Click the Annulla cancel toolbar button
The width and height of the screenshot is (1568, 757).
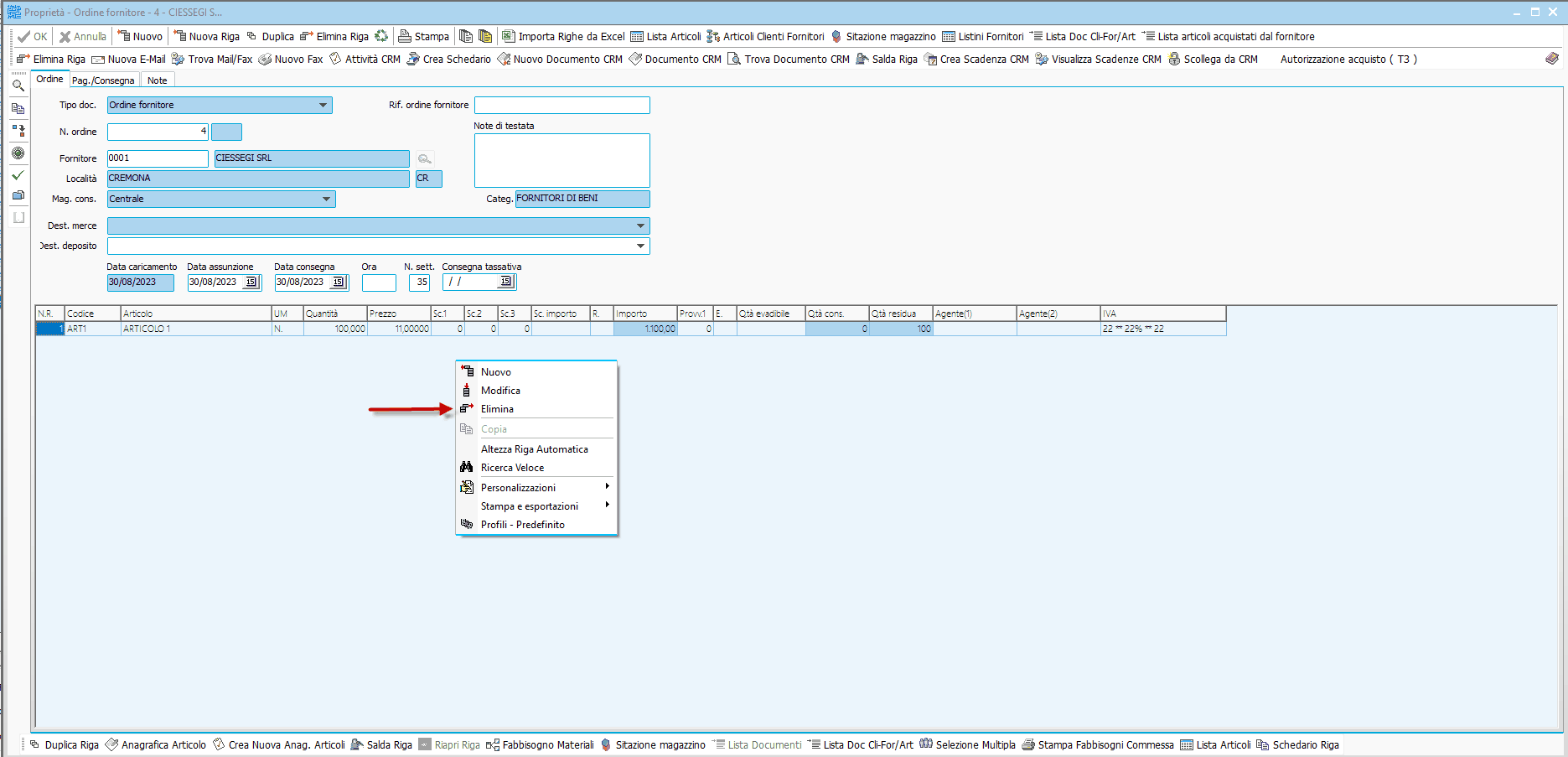pyautogui.click(x=83, y=37)
